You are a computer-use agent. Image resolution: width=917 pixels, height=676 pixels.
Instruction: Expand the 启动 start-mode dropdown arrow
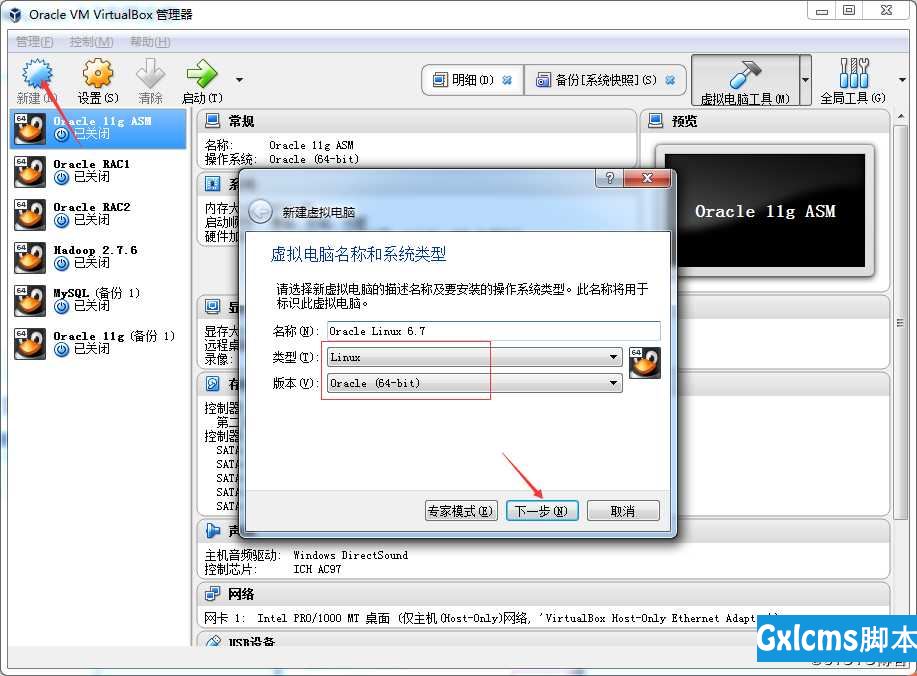click(x=239, y=80)
